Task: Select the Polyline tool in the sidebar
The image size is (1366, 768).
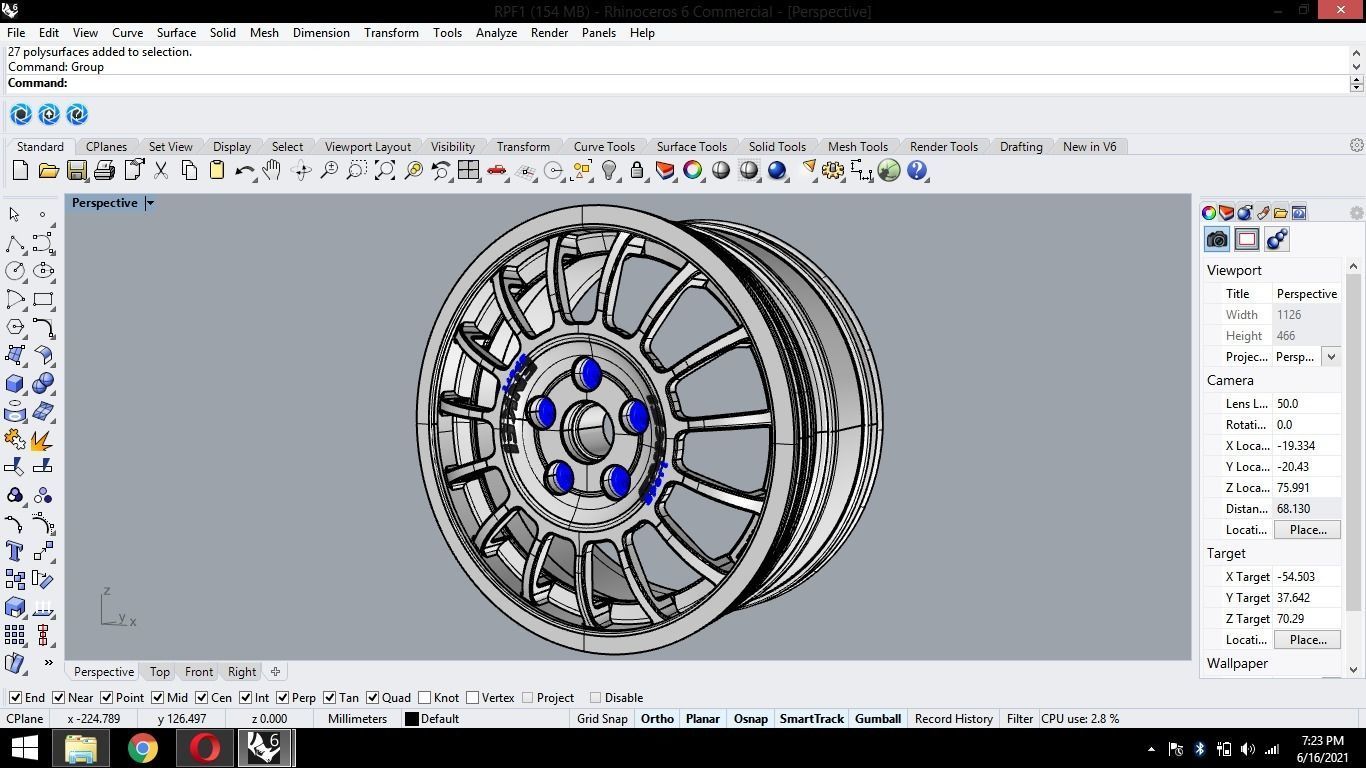Action: (15, 243)
